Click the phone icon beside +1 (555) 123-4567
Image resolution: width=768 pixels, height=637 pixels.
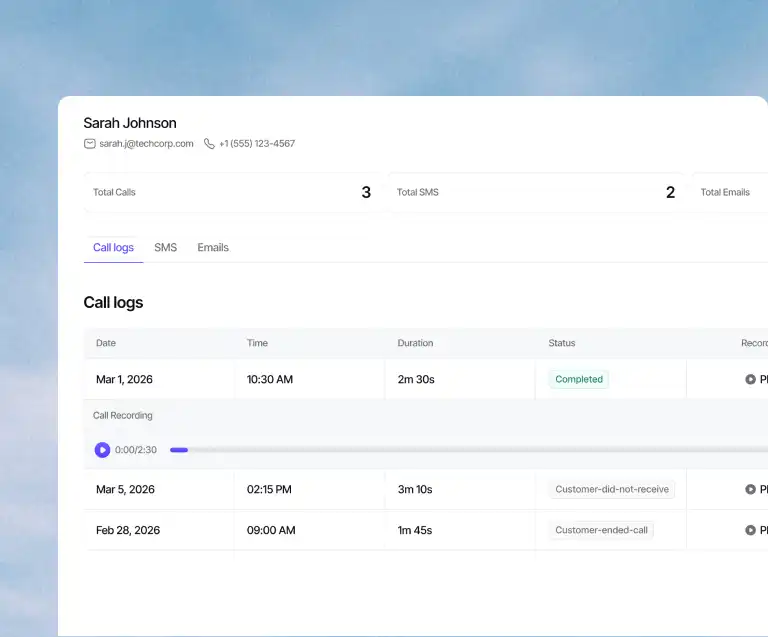pyautogui.click(x=209, y=143)
